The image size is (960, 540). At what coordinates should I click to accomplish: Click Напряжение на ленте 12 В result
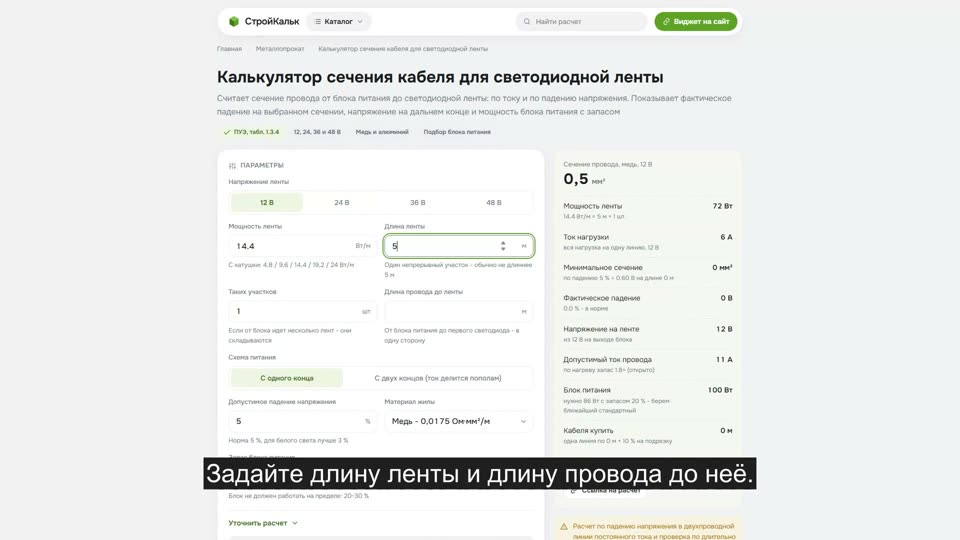[x=648, y=333]
